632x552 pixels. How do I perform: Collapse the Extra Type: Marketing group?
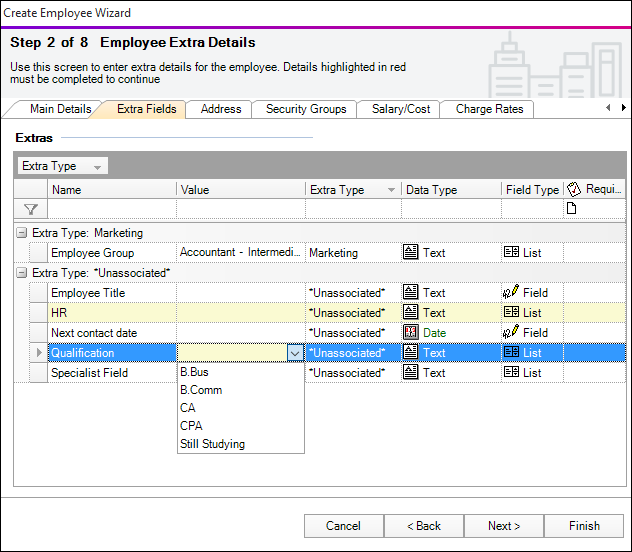tap(21, 233)
